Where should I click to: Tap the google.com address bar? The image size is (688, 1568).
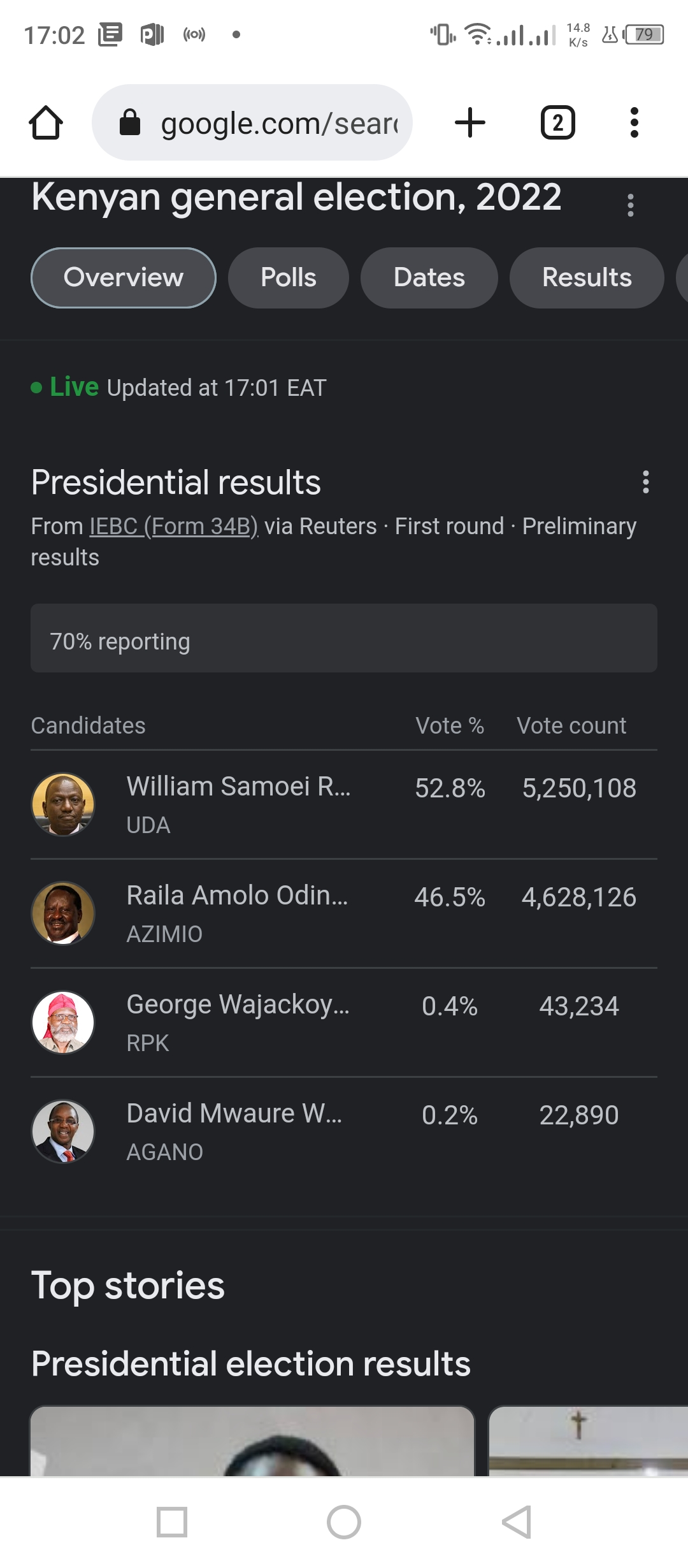click(x=279, y=123)
